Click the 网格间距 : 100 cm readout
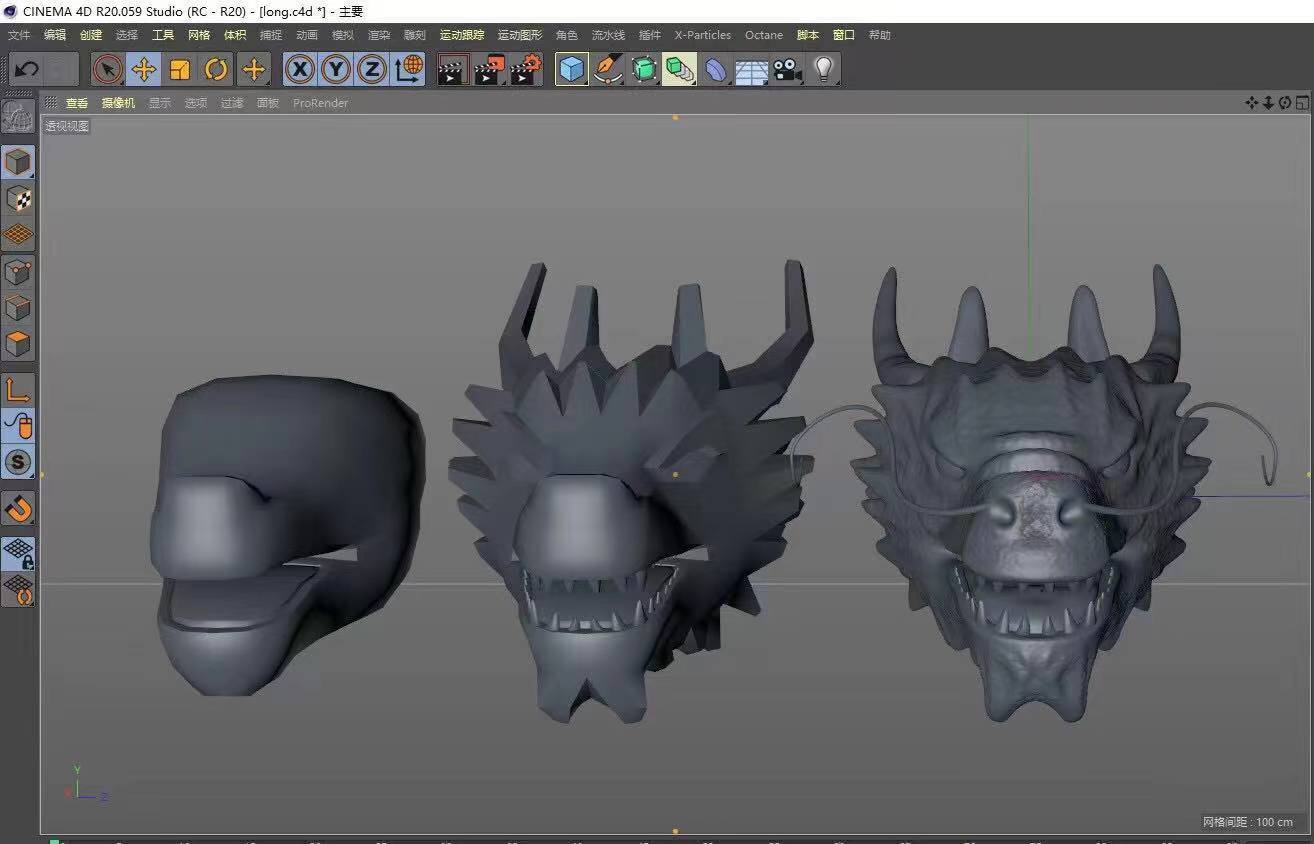 tap(1247, 822)
